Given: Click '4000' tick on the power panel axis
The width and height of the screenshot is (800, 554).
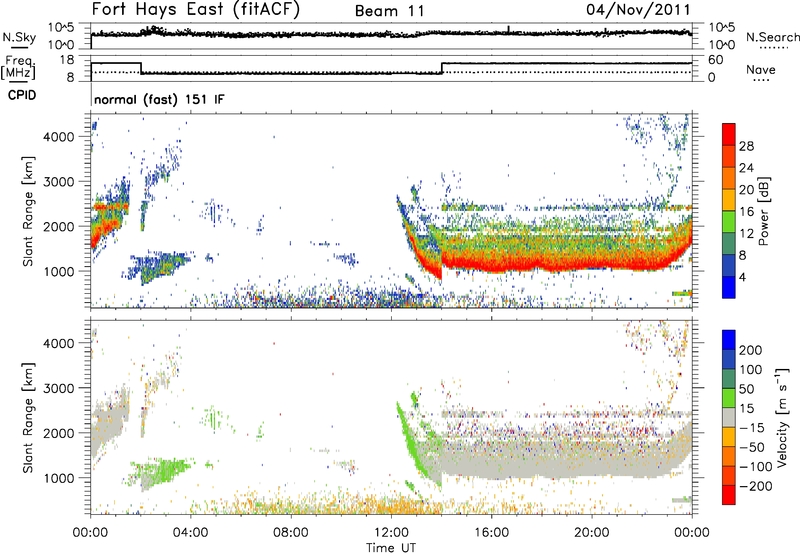Looking at the screenshot, I should coord(58,137).
